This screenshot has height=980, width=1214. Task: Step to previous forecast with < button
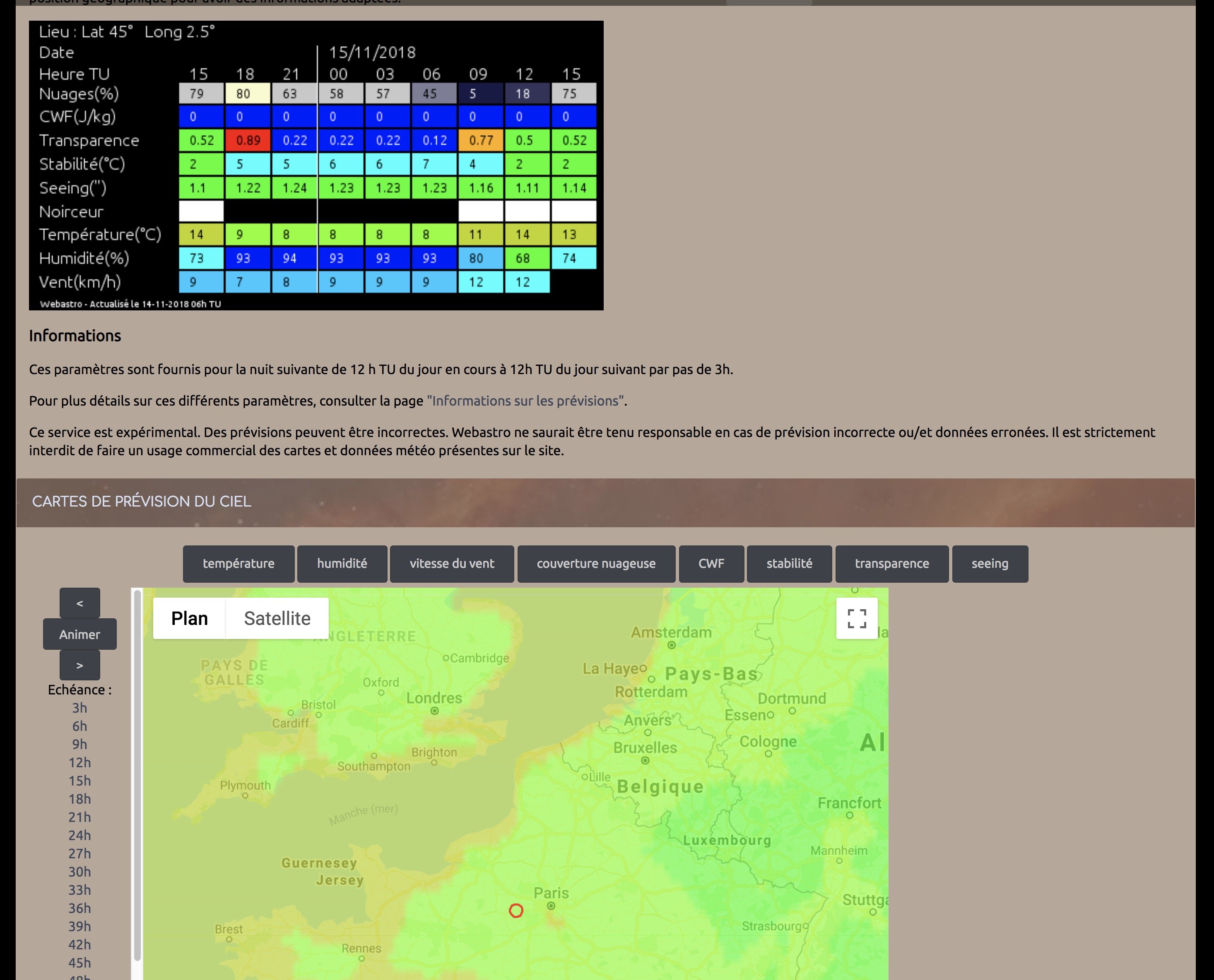(79, 603)
